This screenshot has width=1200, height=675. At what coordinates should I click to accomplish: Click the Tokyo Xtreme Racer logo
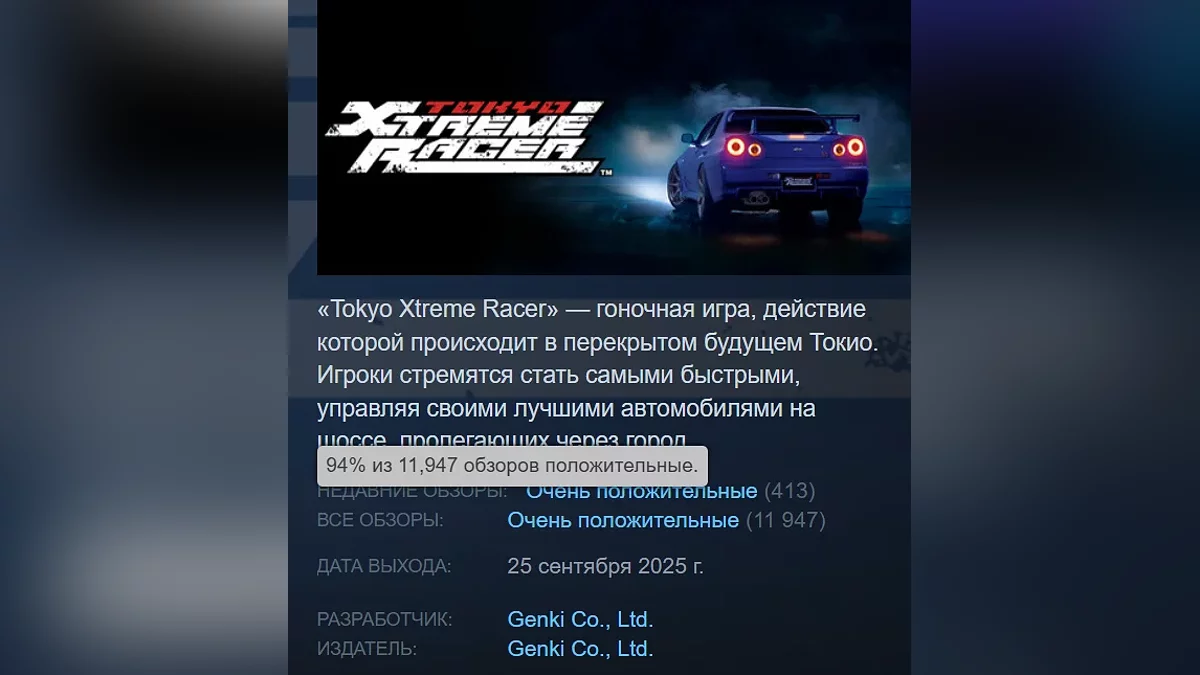point(464,137)
